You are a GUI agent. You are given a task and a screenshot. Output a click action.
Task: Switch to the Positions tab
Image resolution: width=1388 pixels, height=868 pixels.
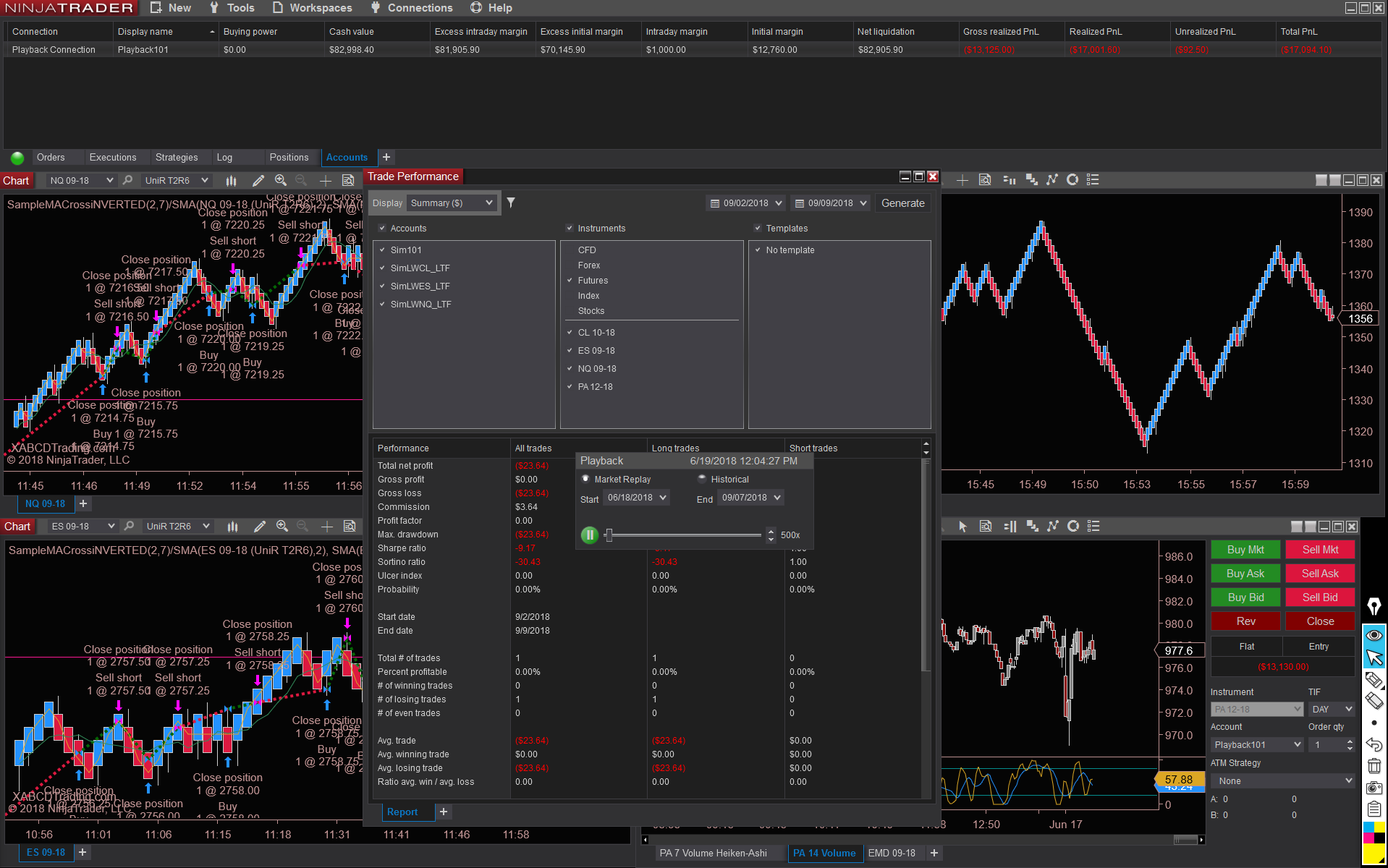tap(289, 157)
